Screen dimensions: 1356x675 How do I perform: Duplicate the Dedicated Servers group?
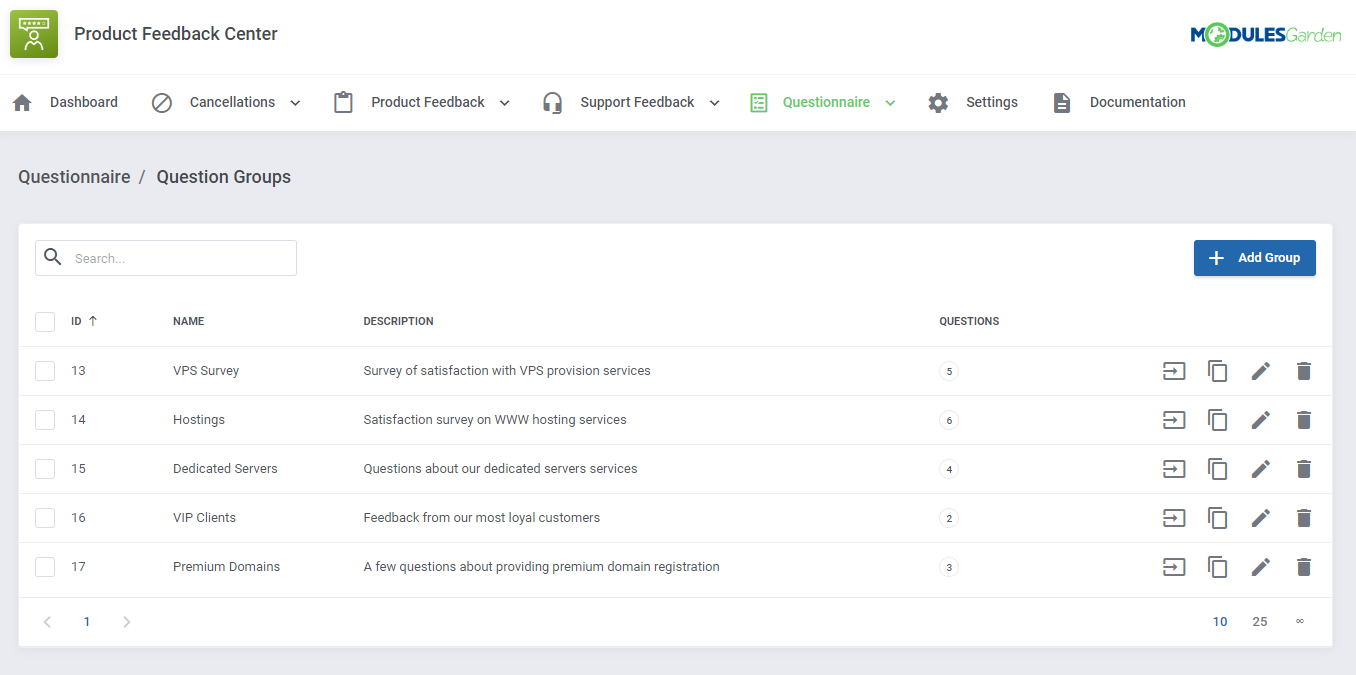tap(1217, 469)
